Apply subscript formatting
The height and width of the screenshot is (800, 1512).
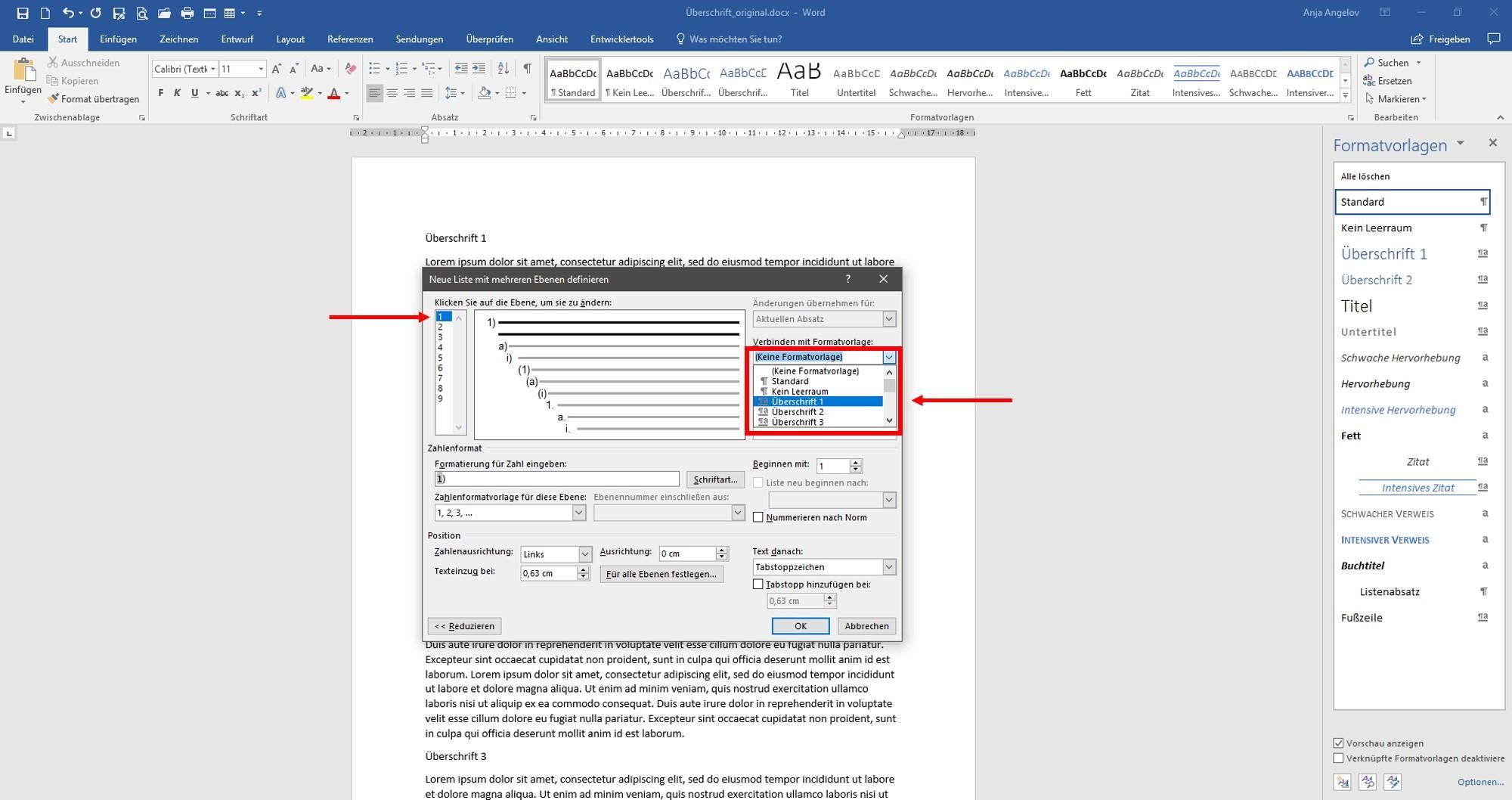pyautogui.click(x=239, y=93)
